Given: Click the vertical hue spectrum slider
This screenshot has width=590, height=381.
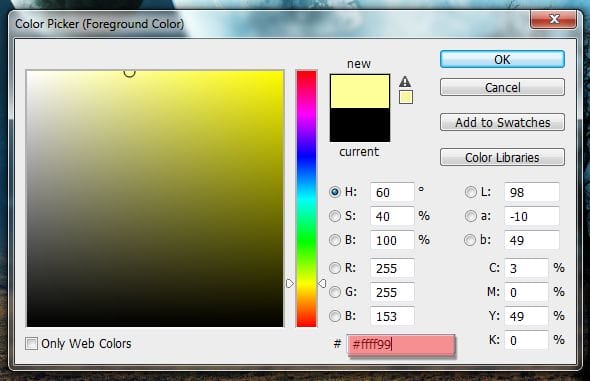Looking at the screenshot, I should pos(306,199).
